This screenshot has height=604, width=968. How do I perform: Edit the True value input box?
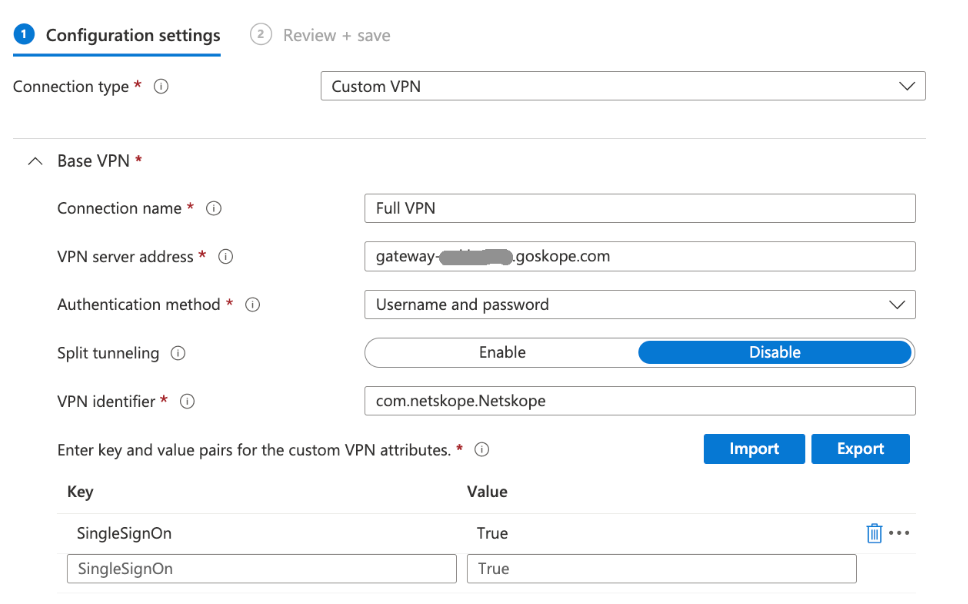pos(662,569)
